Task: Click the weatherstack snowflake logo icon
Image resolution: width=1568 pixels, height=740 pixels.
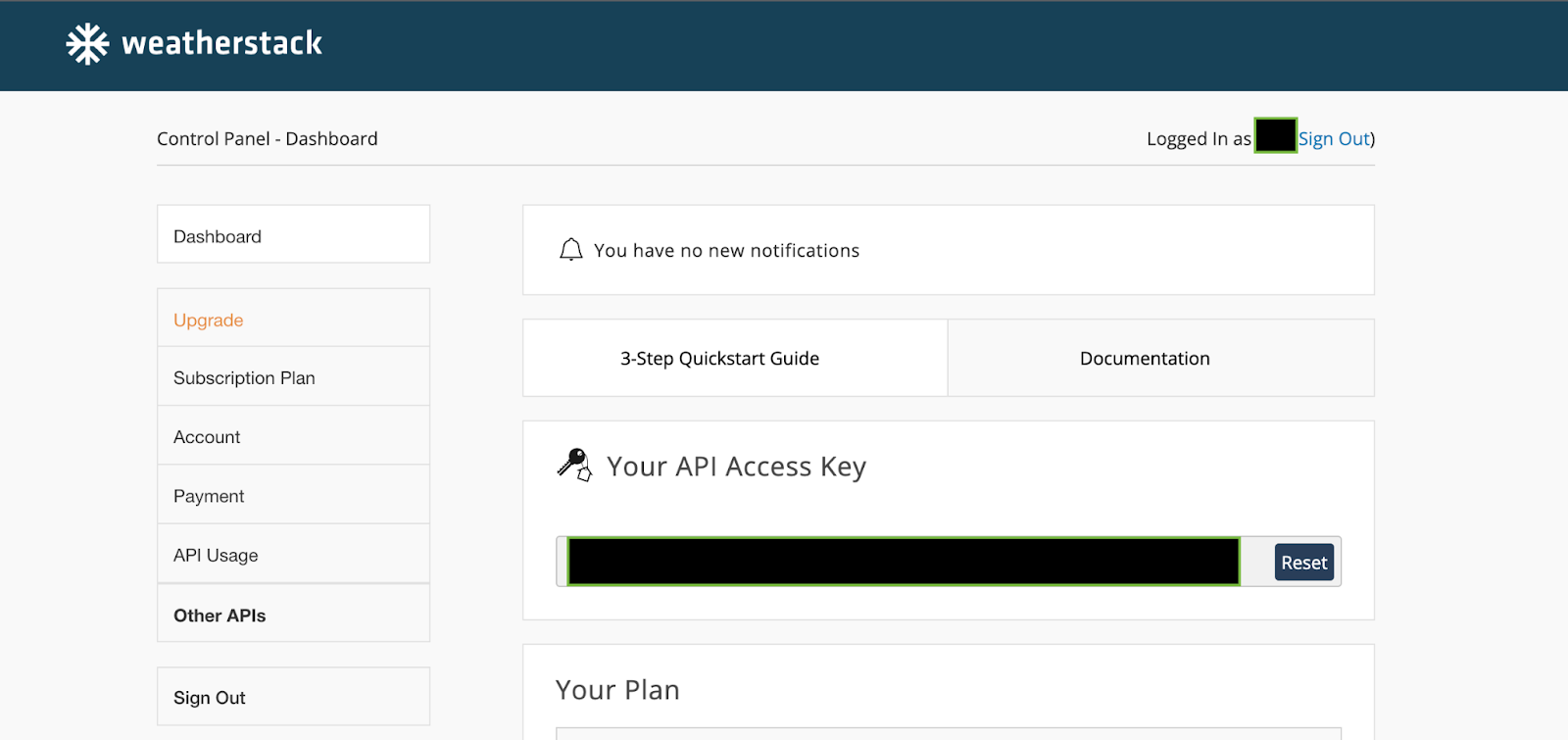Action: [x=87, y=44]
